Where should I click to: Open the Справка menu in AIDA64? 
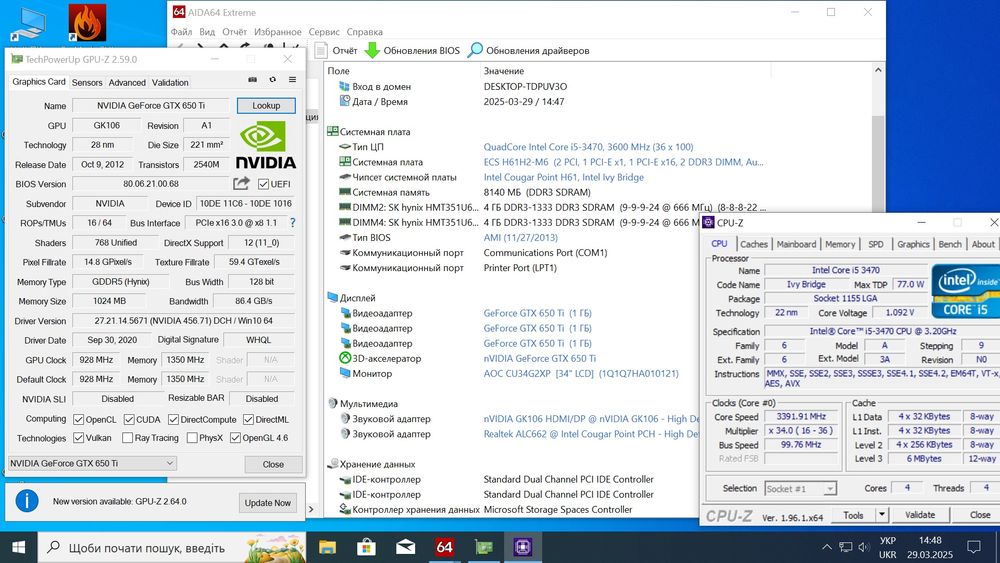[x=365, y=32]
